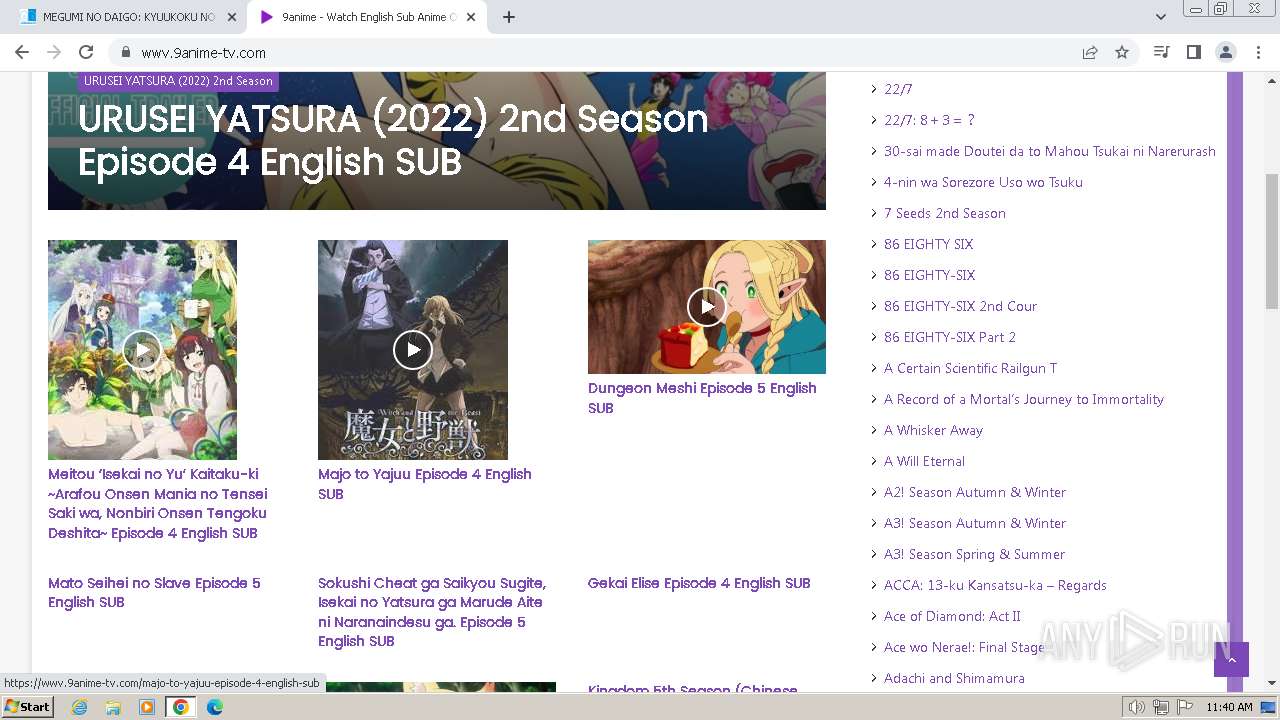
Task: Open Chrome's three-dot menu
Action: (1257, 52)
